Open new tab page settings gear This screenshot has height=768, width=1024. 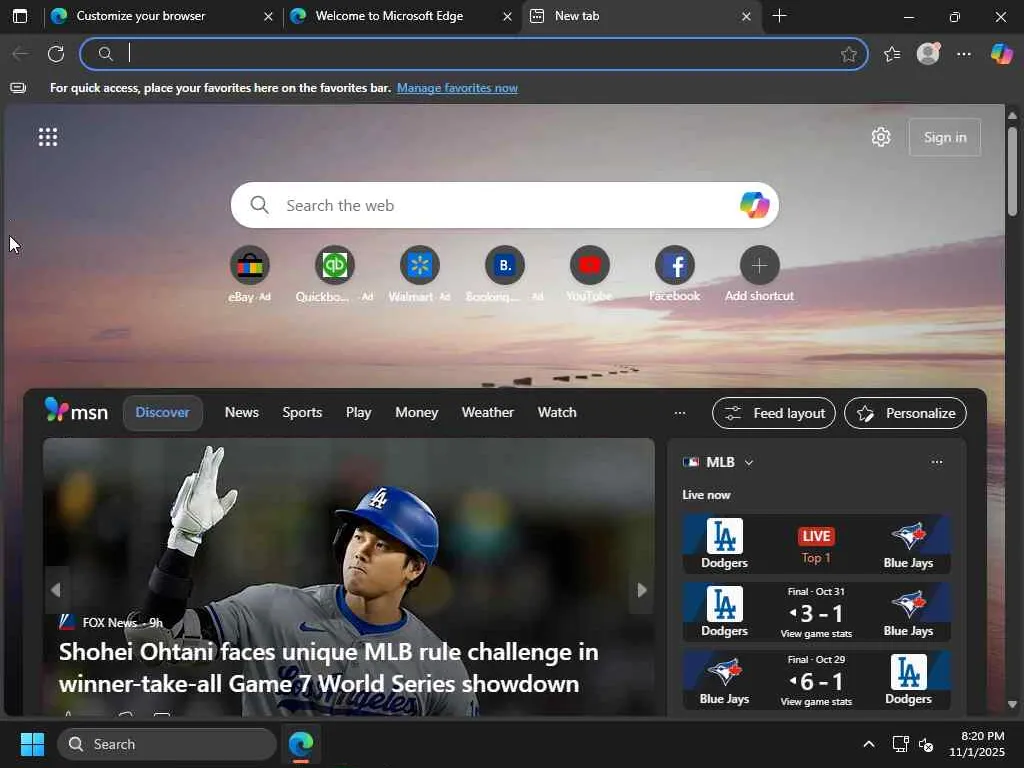(881, 137)
